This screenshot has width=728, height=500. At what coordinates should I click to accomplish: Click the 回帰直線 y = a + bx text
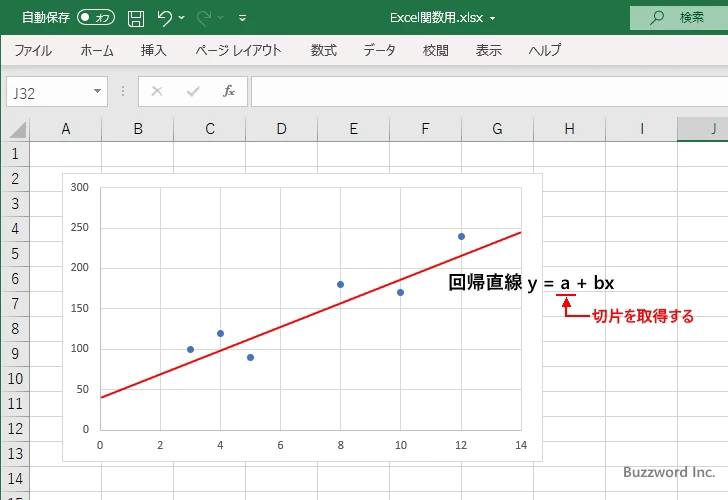[x=531, y=283]
